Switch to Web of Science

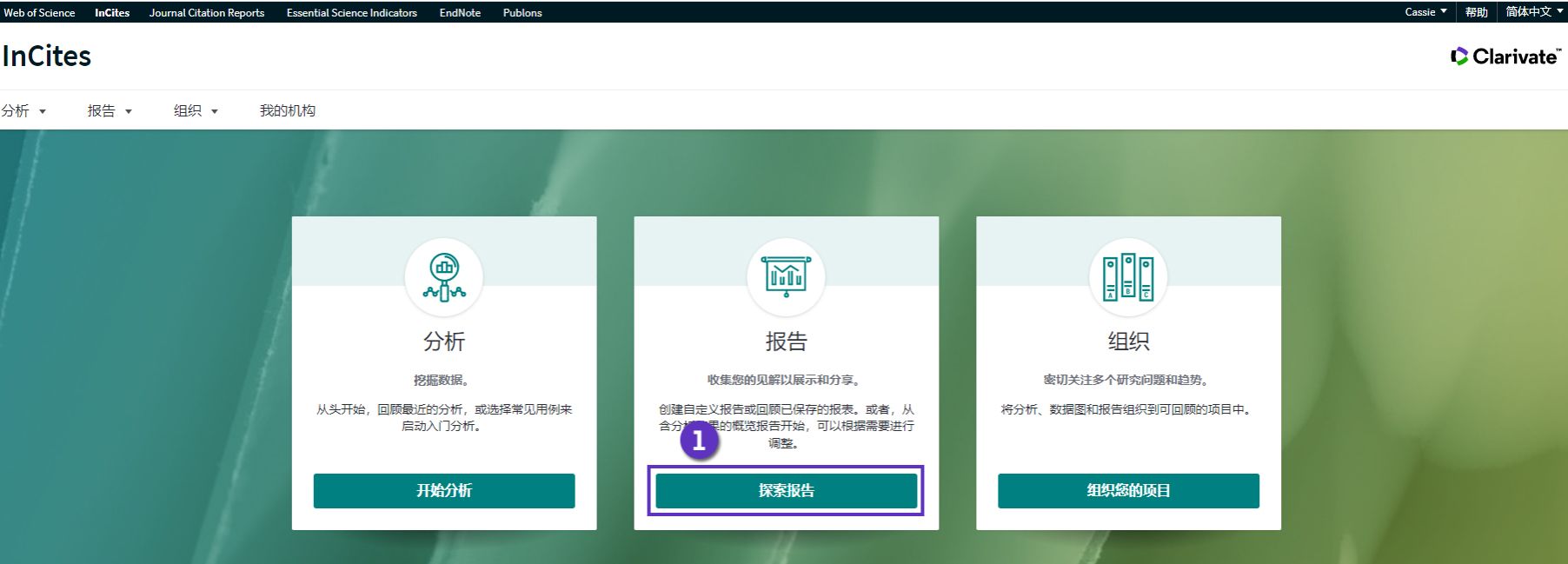pos(39,13)
